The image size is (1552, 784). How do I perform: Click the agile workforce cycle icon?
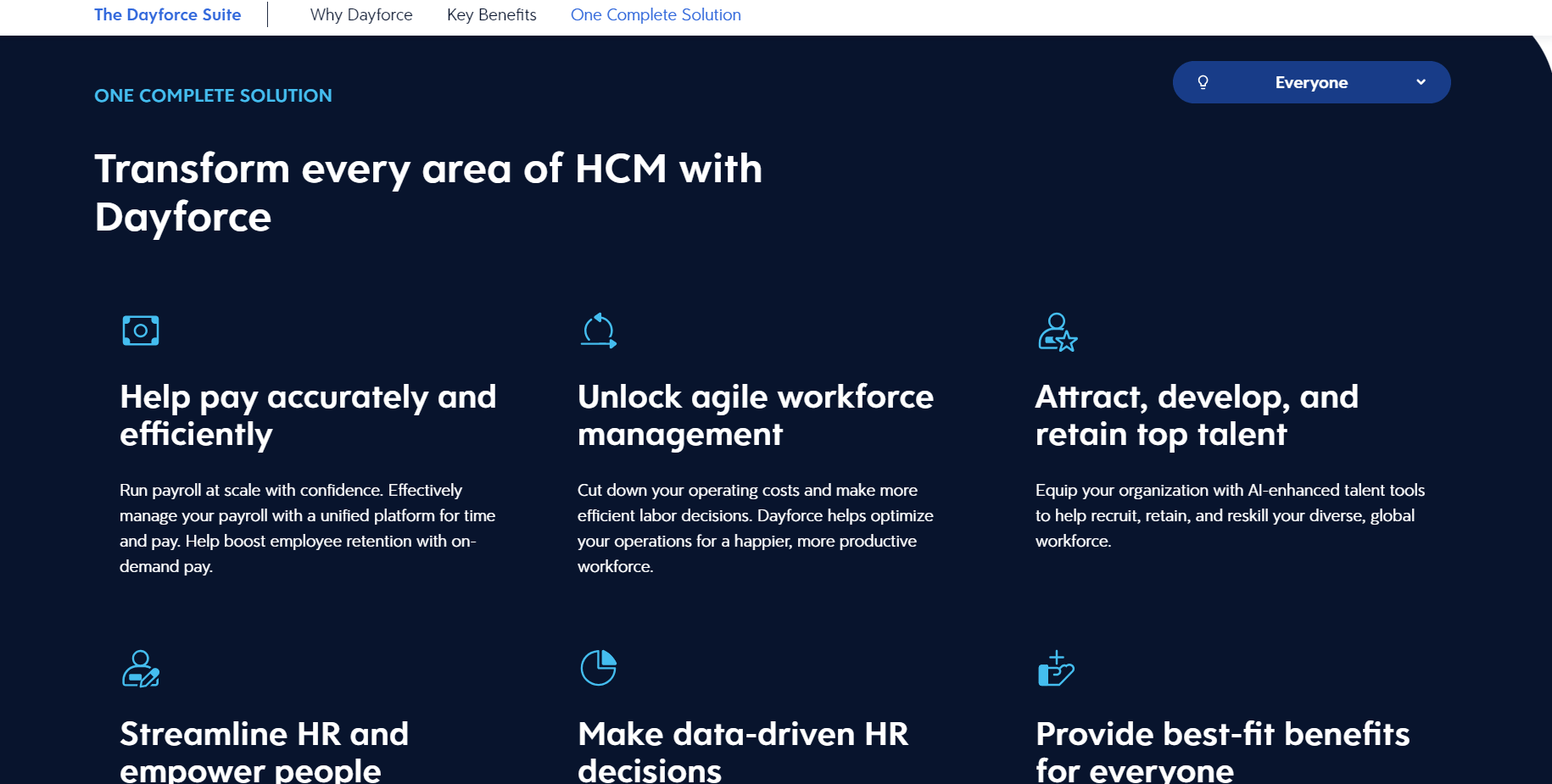coord(599,331)
